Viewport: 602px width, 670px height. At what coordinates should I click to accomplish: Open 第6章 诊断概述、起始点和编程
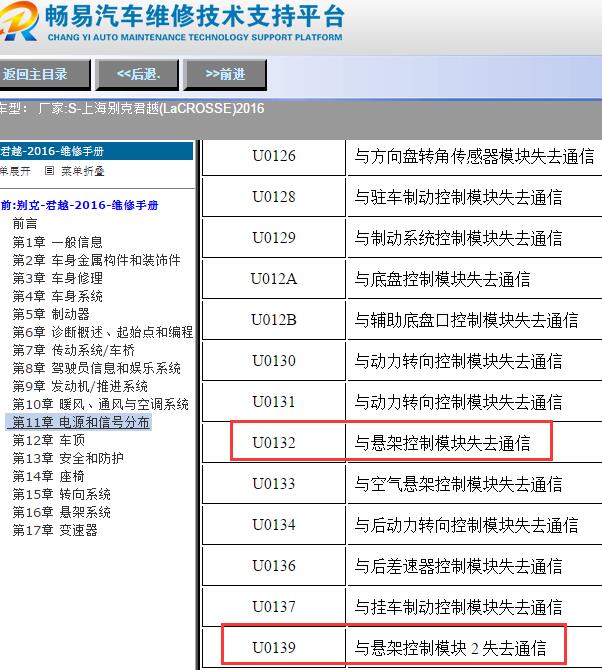click(103, 332)
